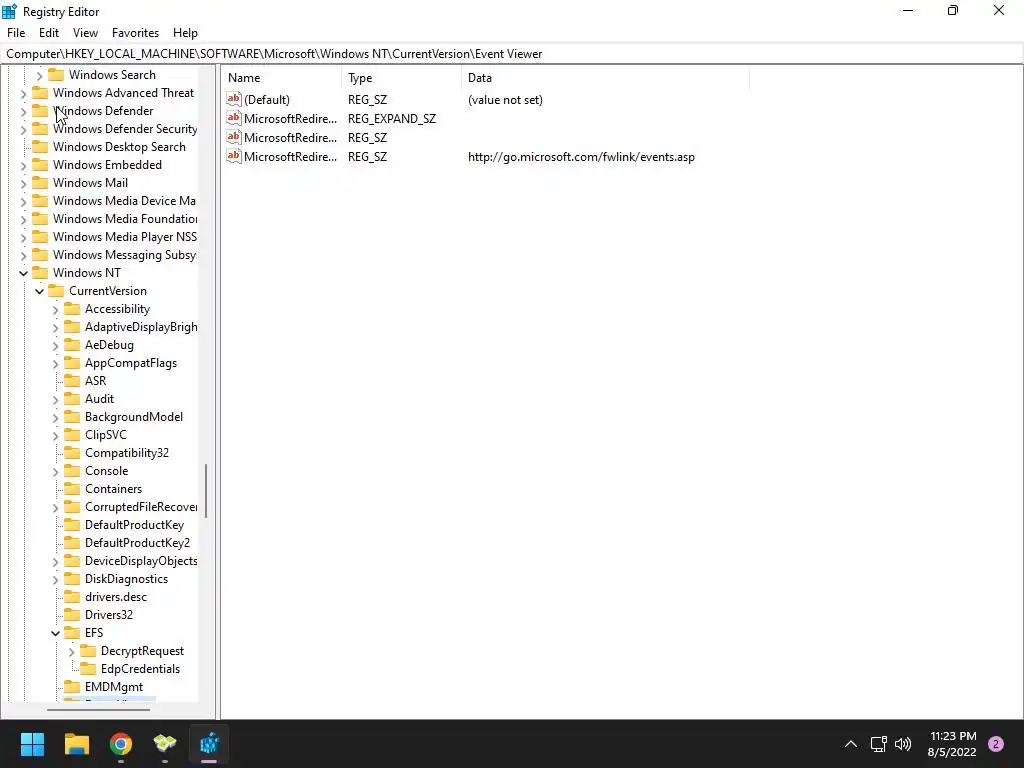This screenshot has height=768, width=1024.
Task: Click the Containers folder icon
Action: (x=72, y=489)
